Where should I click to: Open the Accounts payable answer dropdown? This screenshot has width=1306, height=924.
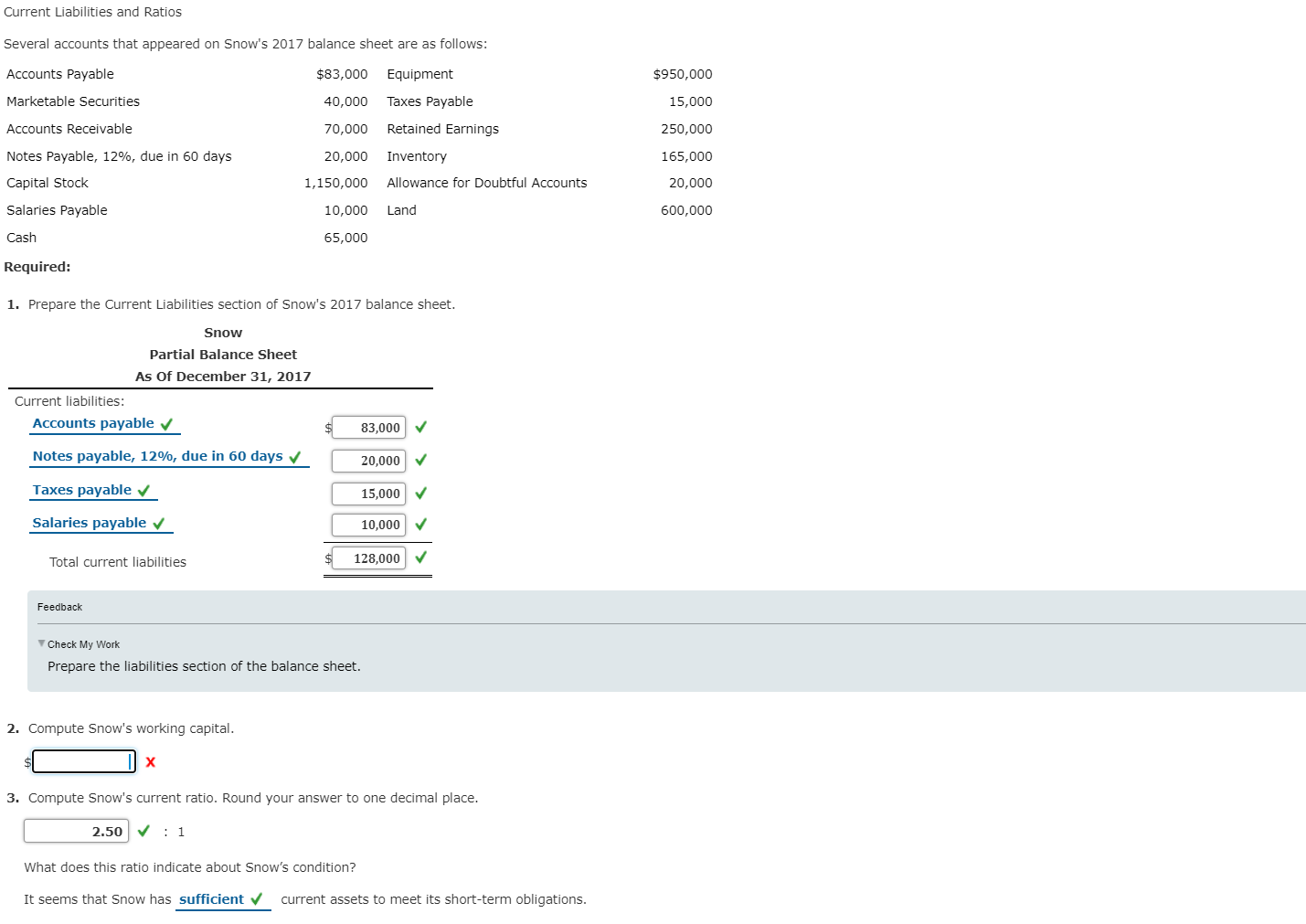(93, 423)
